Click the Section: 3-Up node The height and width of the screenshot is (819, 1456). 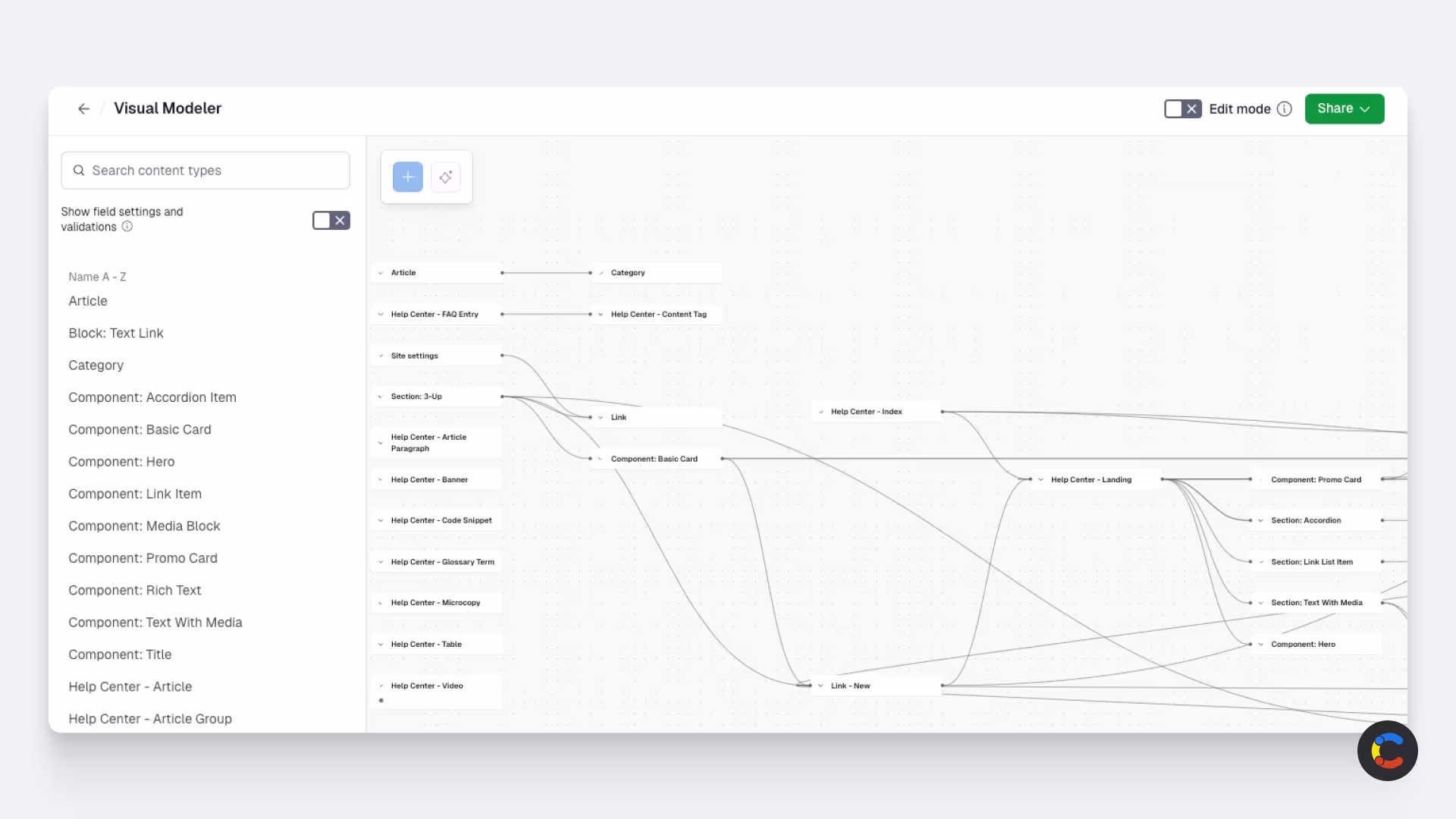[x=437, y=397]
